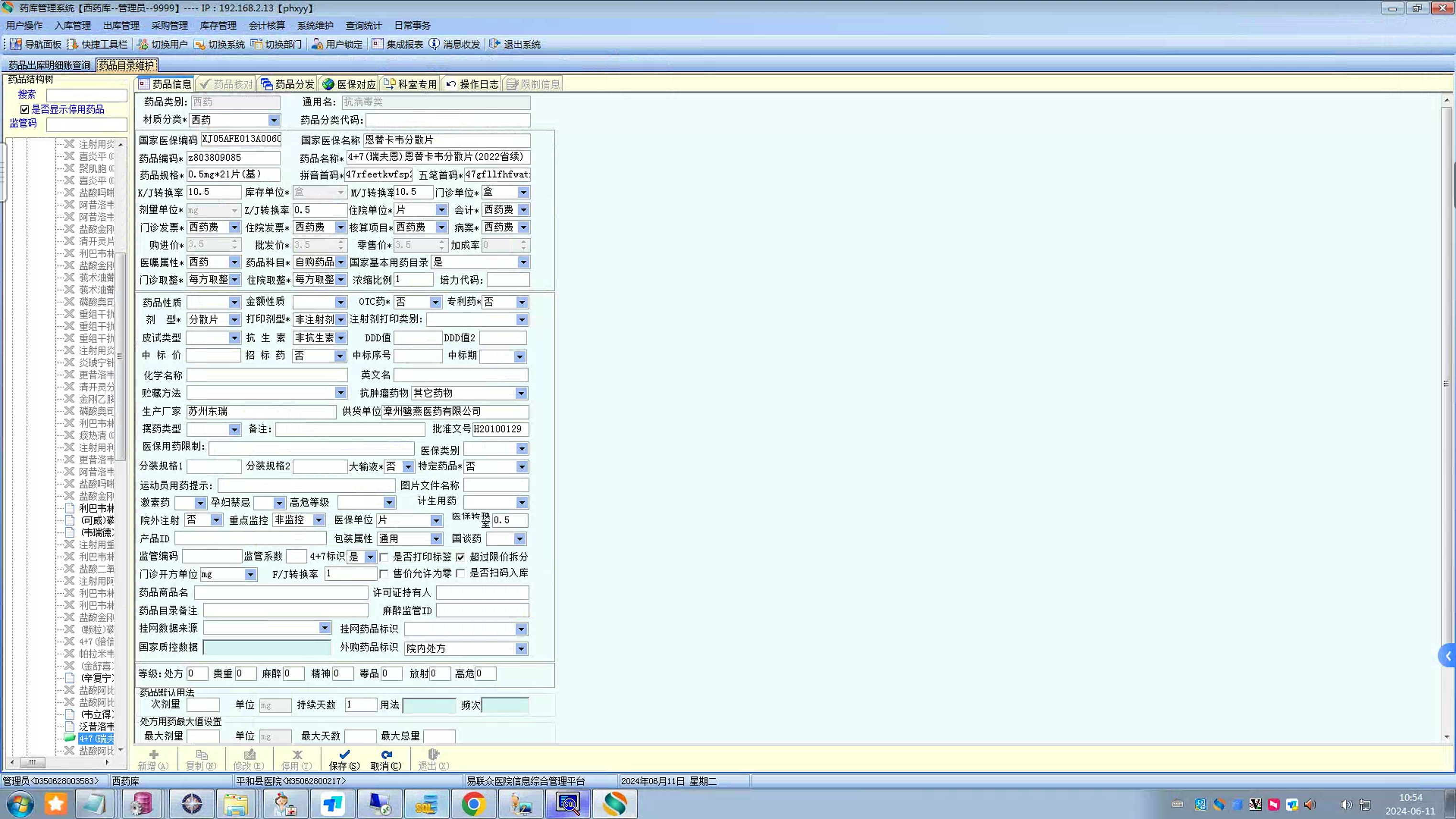Click the 药品商品名 input field
This screenshot has height=819, width=1456.
281,592
